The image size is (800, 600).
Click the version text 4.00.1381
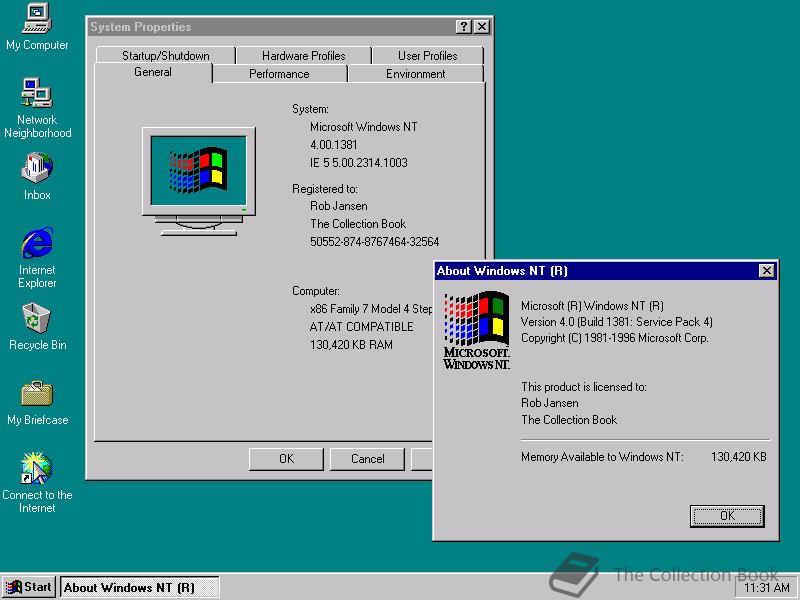click(x=334, y=145)
